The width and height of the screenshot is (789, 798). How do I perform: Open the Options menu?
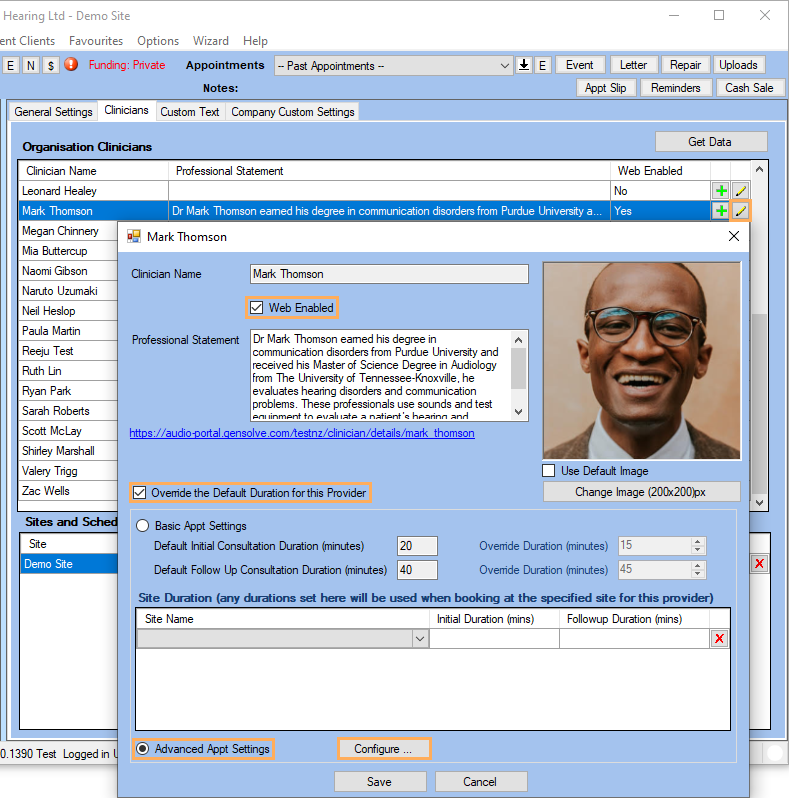tap(158, 41)
